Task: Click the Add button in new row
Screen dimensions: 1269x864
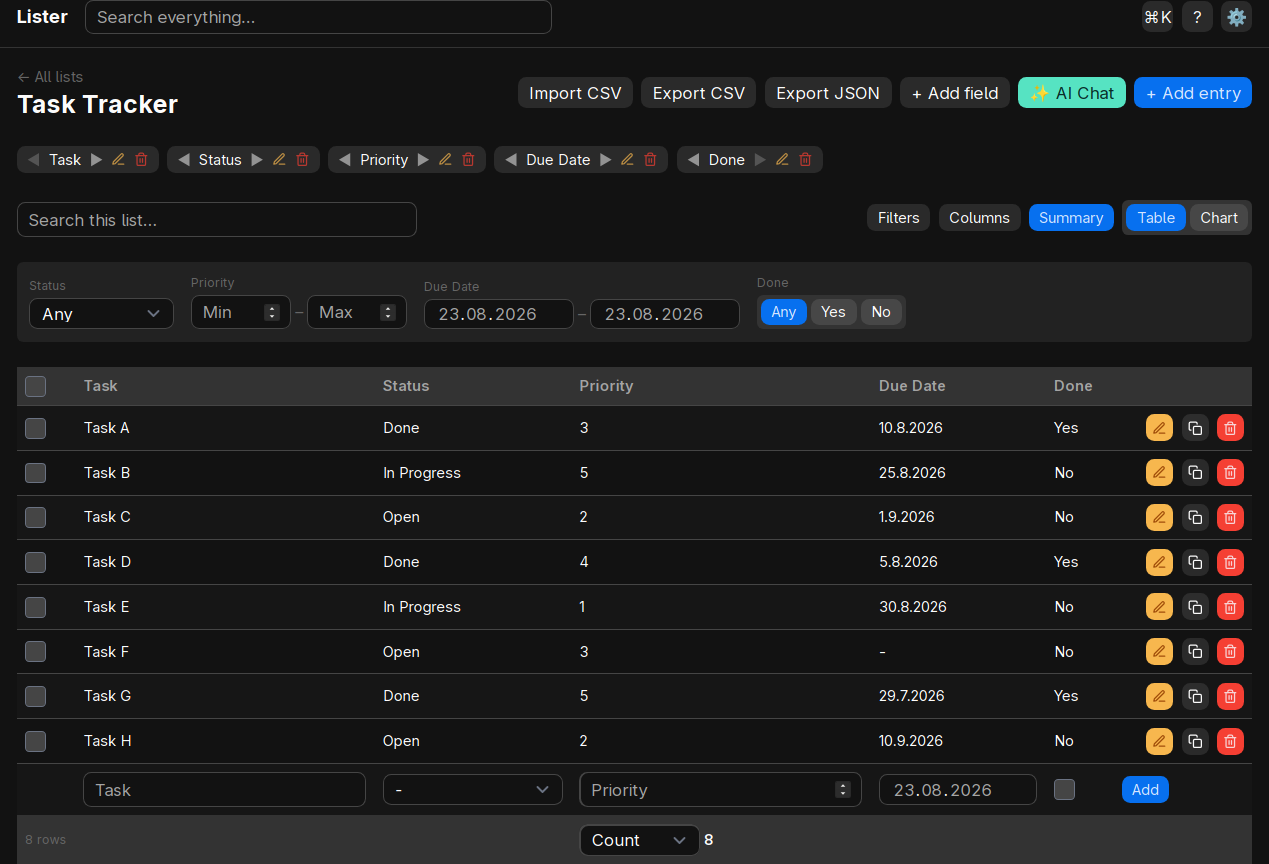Action: click(1145, 790)
